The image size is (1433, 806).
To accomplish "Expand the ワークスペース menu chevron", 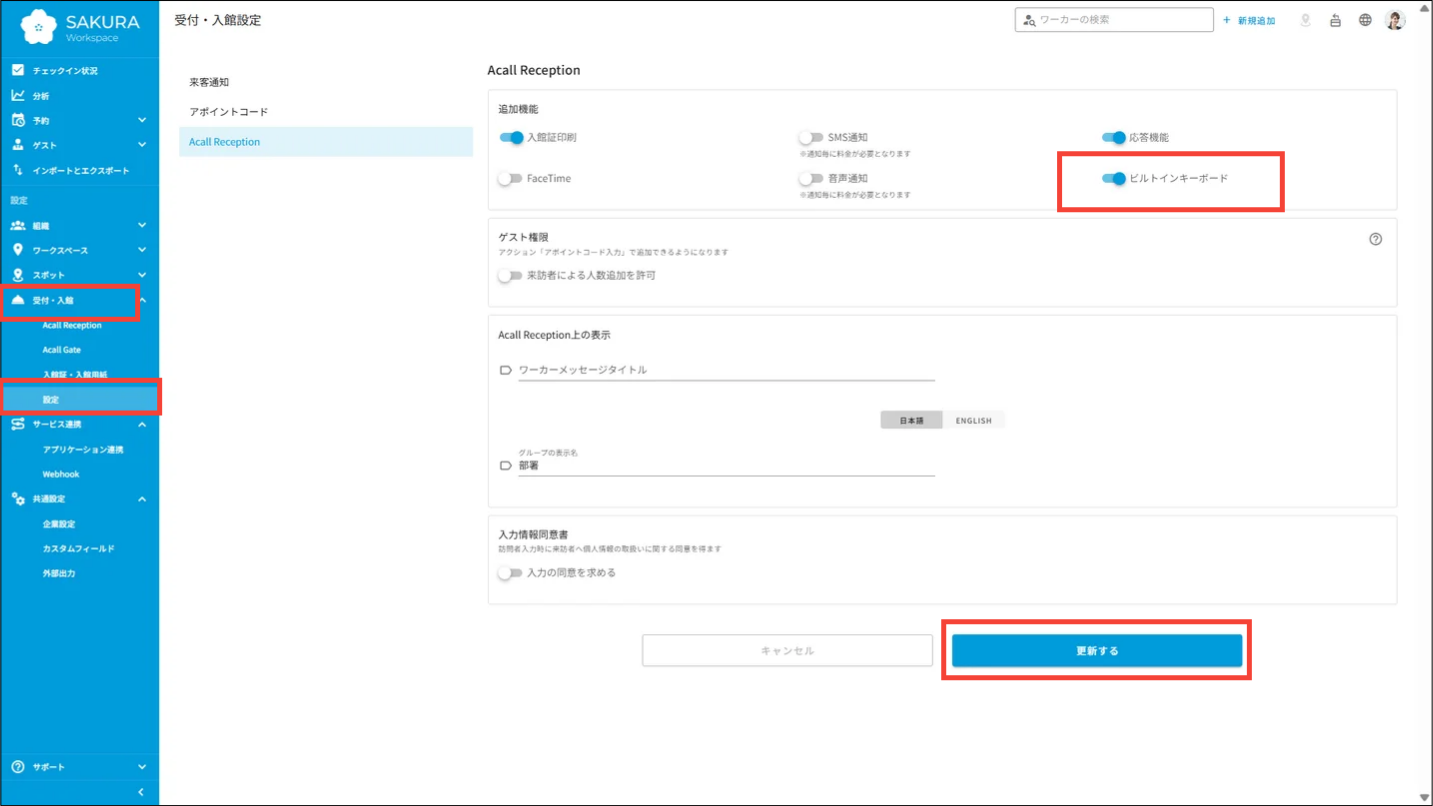I will (x=142, y=250).
